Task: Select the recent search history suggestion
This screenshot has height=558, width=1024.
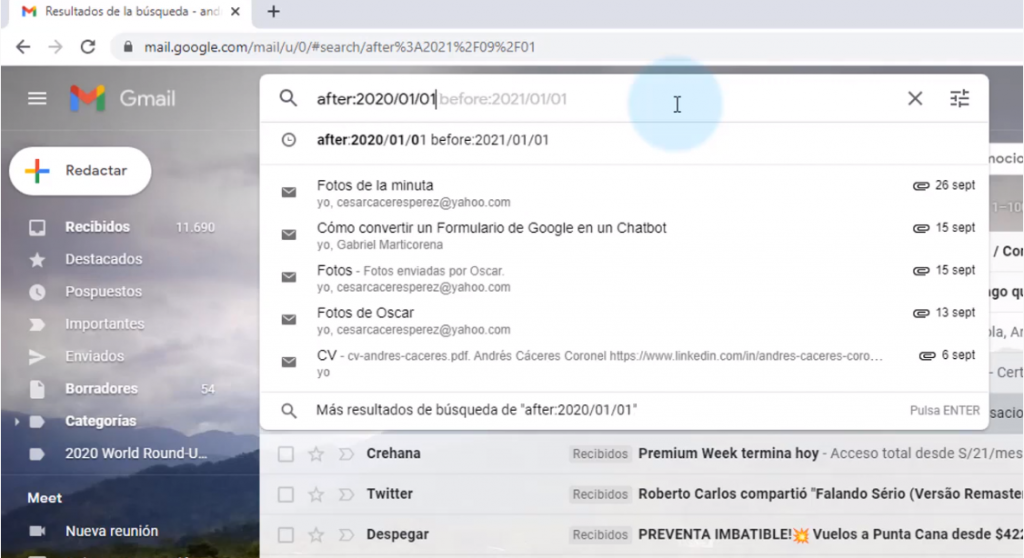Action: coord(432,140)
